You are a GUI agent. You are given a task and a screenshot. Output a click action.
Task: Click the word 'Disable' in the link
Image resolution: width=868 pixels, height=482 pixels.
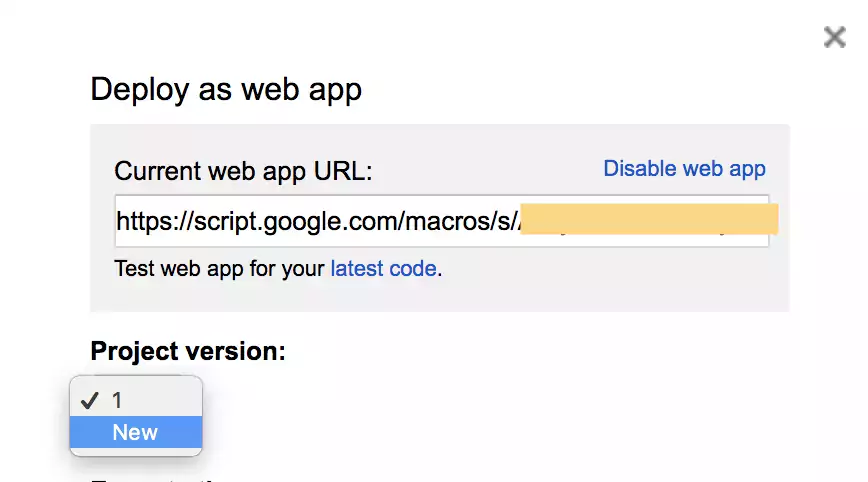(641, 169)
